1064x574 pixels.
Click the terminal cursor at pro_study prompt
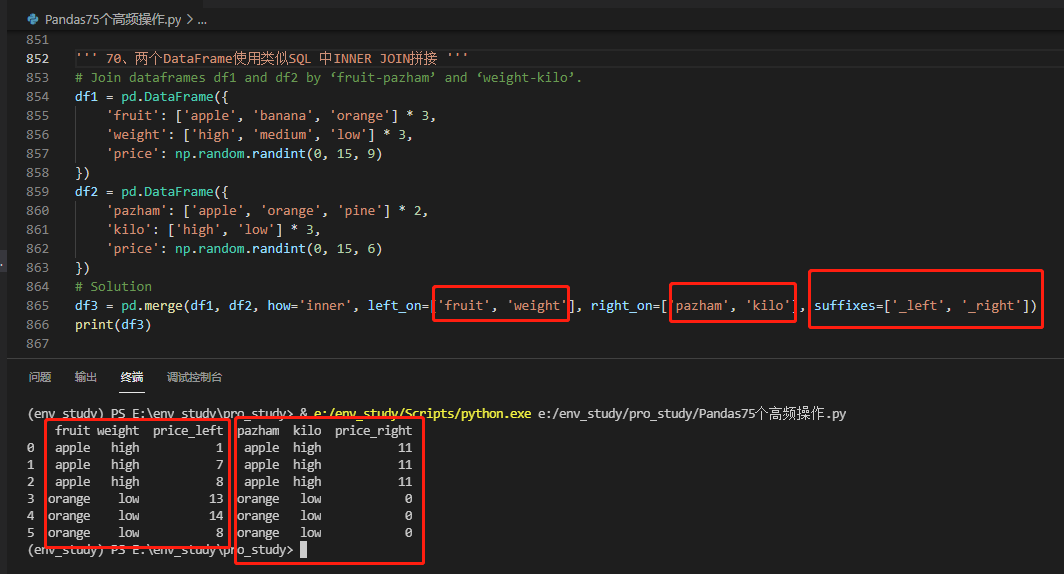tap(303, 550)
